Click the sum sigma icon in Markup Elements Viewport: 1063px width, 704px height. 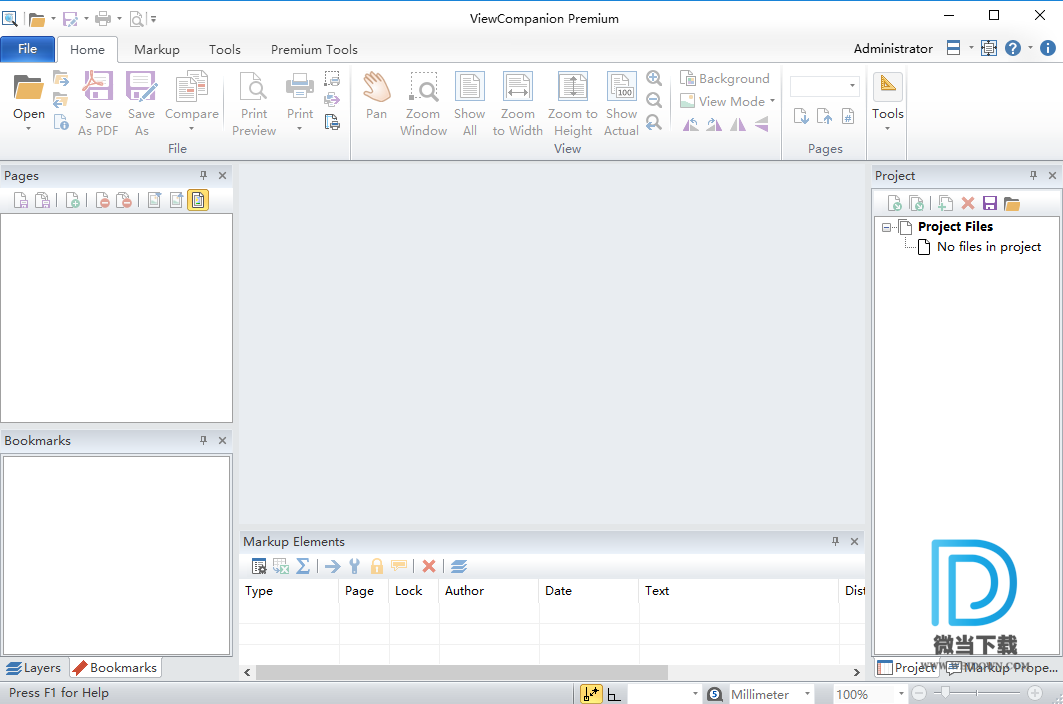coord(303,566)
